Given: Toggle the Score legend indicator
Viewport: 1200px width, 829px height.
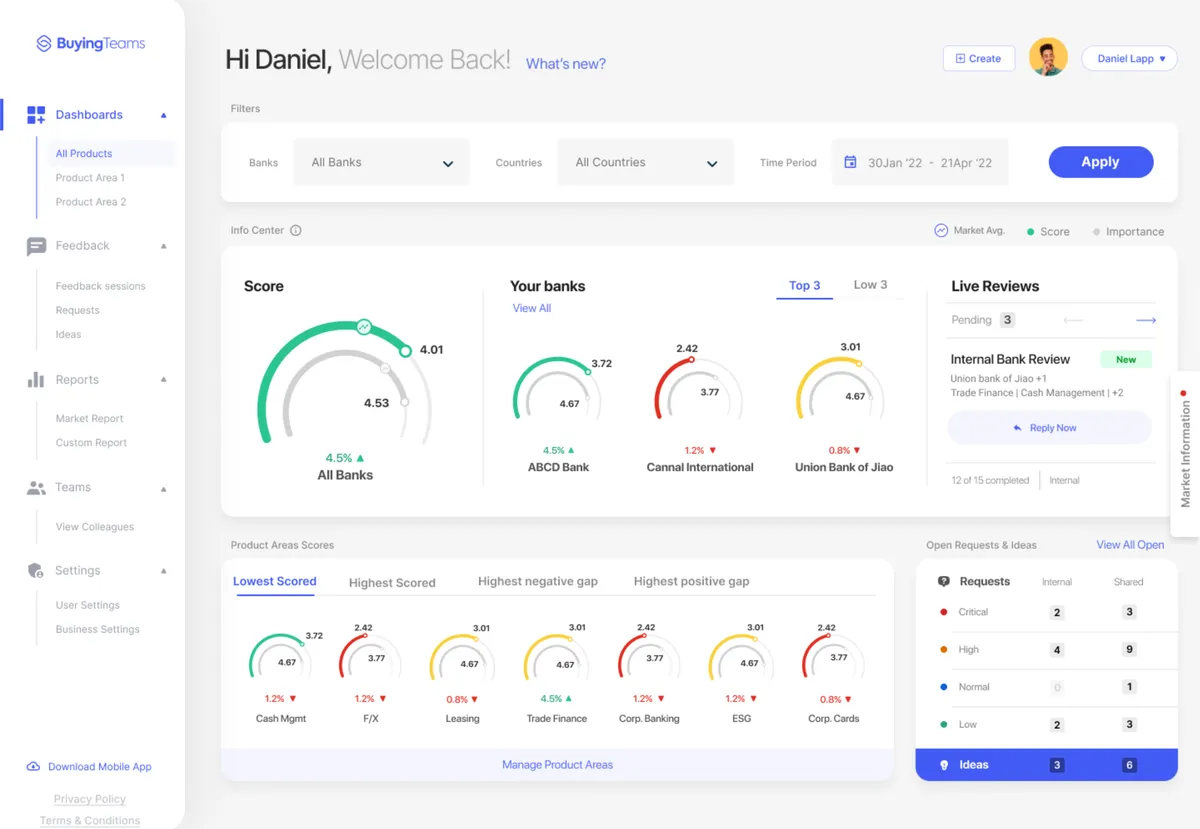Looking at the screenshot, I should click(1030, 232).
